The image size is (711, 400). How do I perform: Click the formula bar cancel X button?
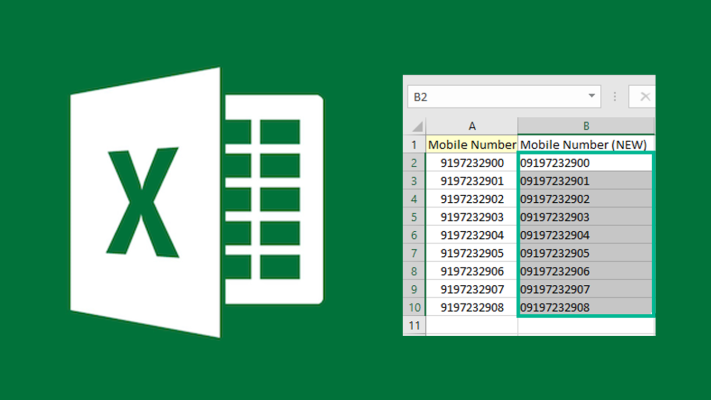click(x=644, y=97)
